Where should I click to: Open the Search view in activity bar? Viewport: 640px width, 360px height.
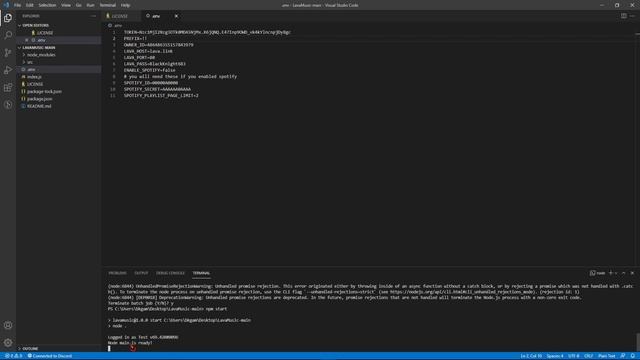click(8, 35)
